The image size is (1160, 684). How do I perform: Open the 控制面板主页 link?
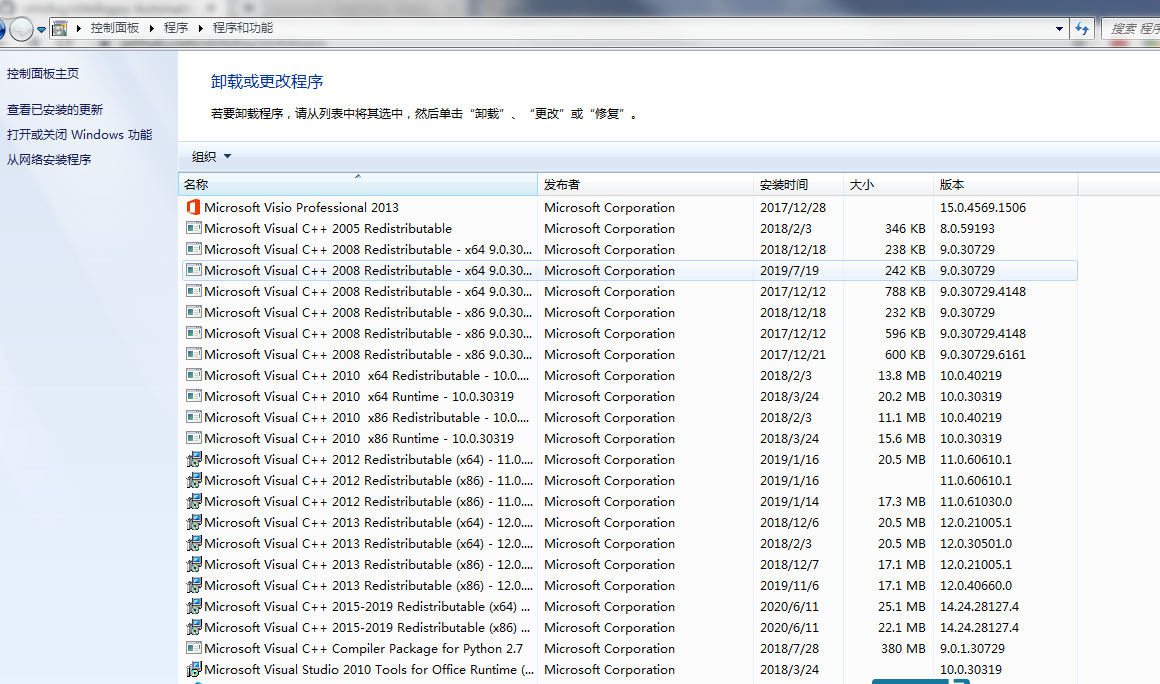43,74
